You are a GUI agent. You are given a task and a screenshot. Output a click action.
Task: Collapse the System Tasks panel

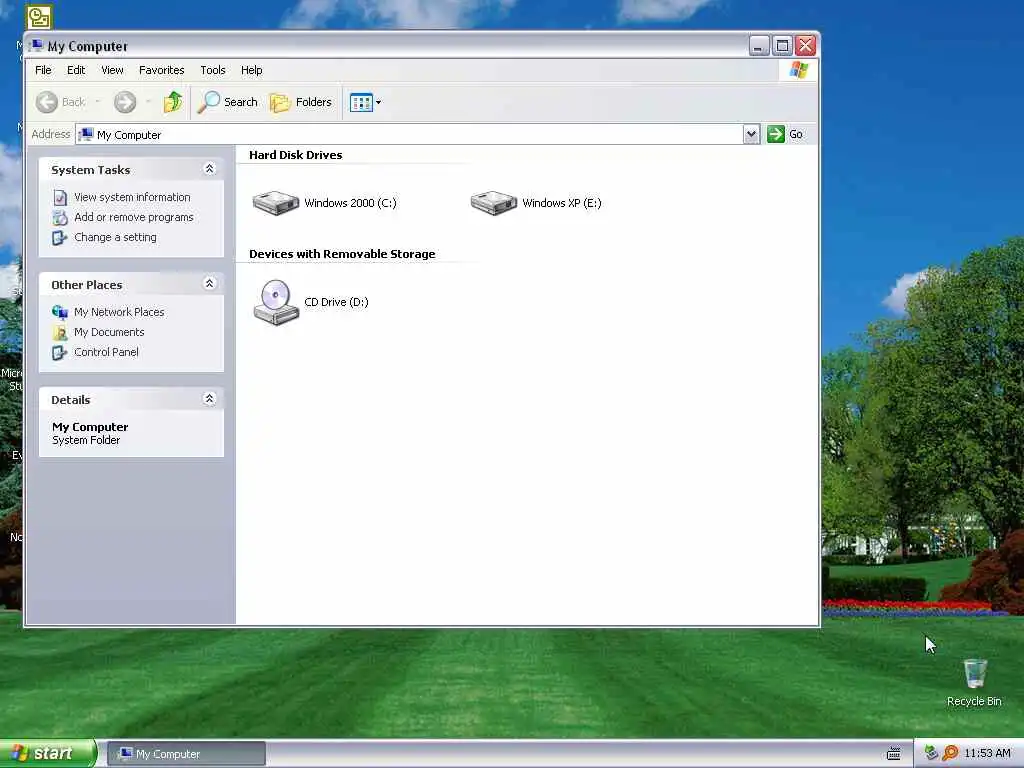coord(210,169)
